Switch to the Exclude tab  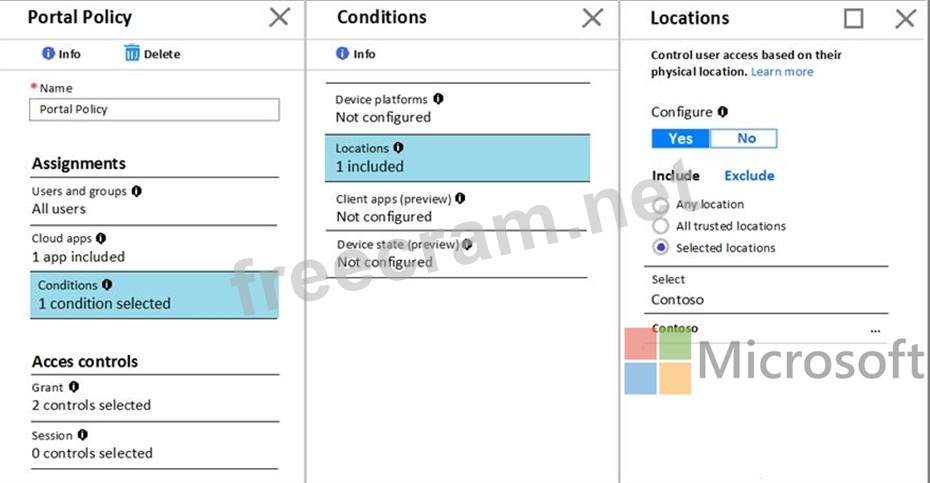[749, 175]
